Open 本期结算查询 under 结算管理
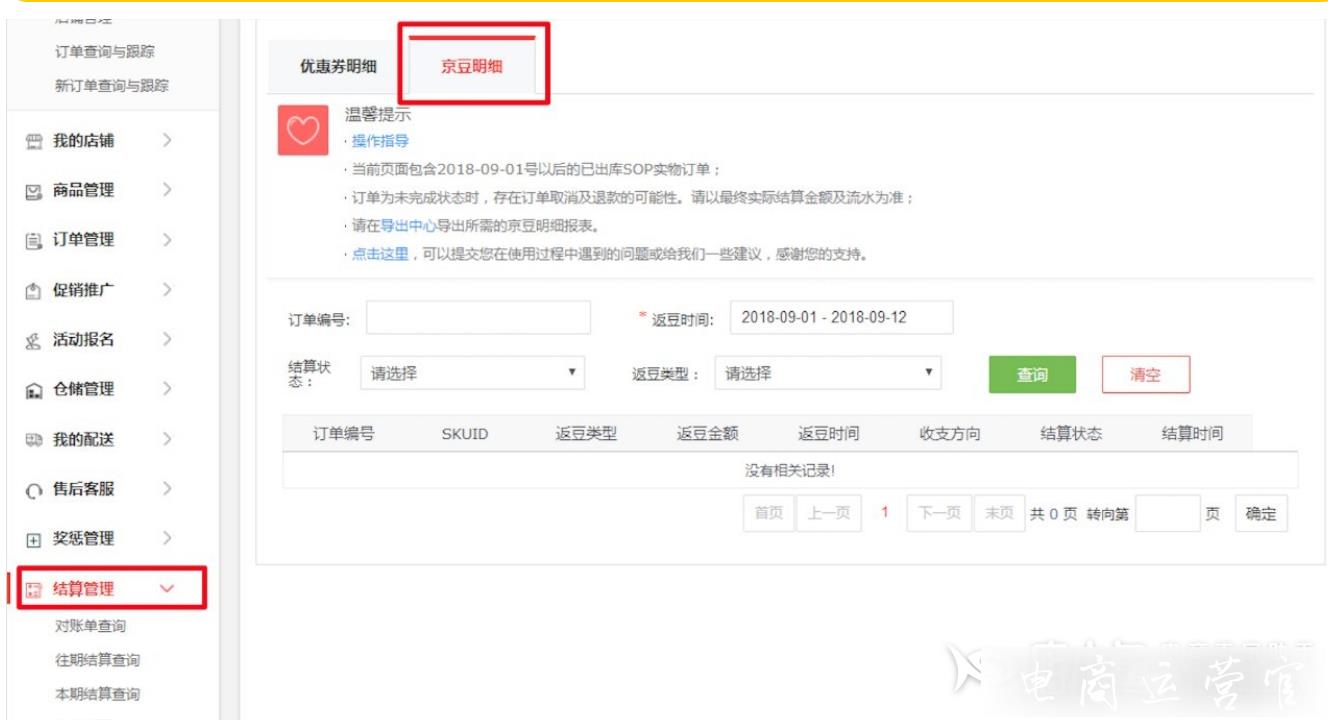Screen dimensions: 1328x720 (97, 695)
